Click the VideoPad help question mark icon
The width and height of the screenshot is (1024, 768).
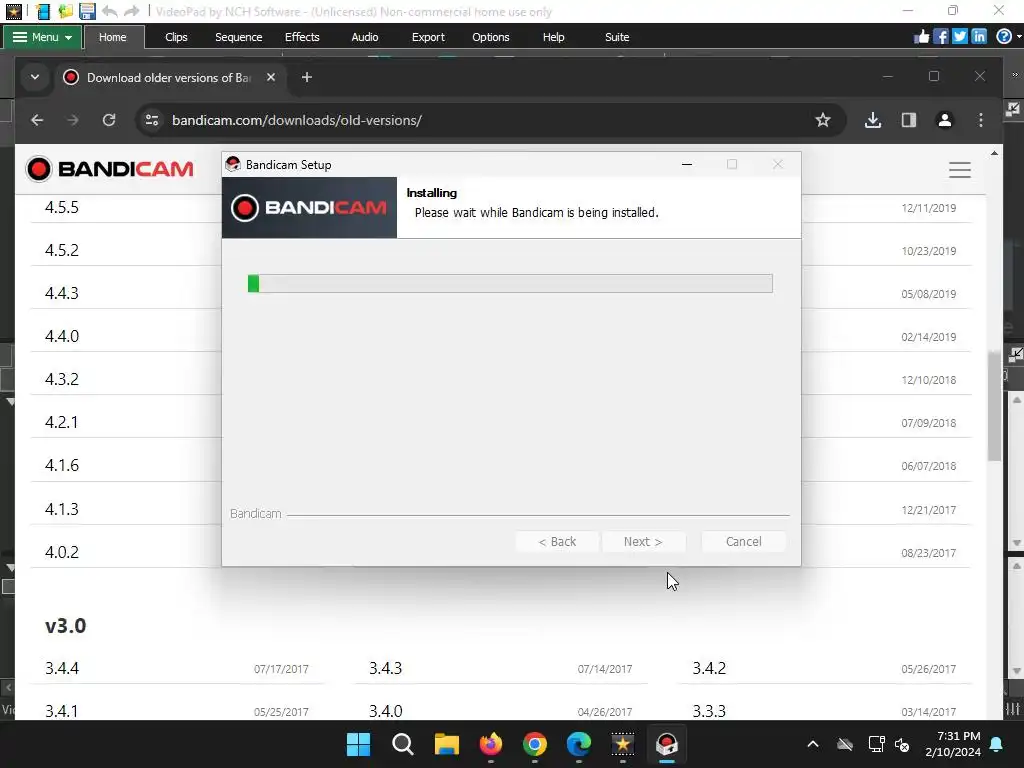[1004, 37]
